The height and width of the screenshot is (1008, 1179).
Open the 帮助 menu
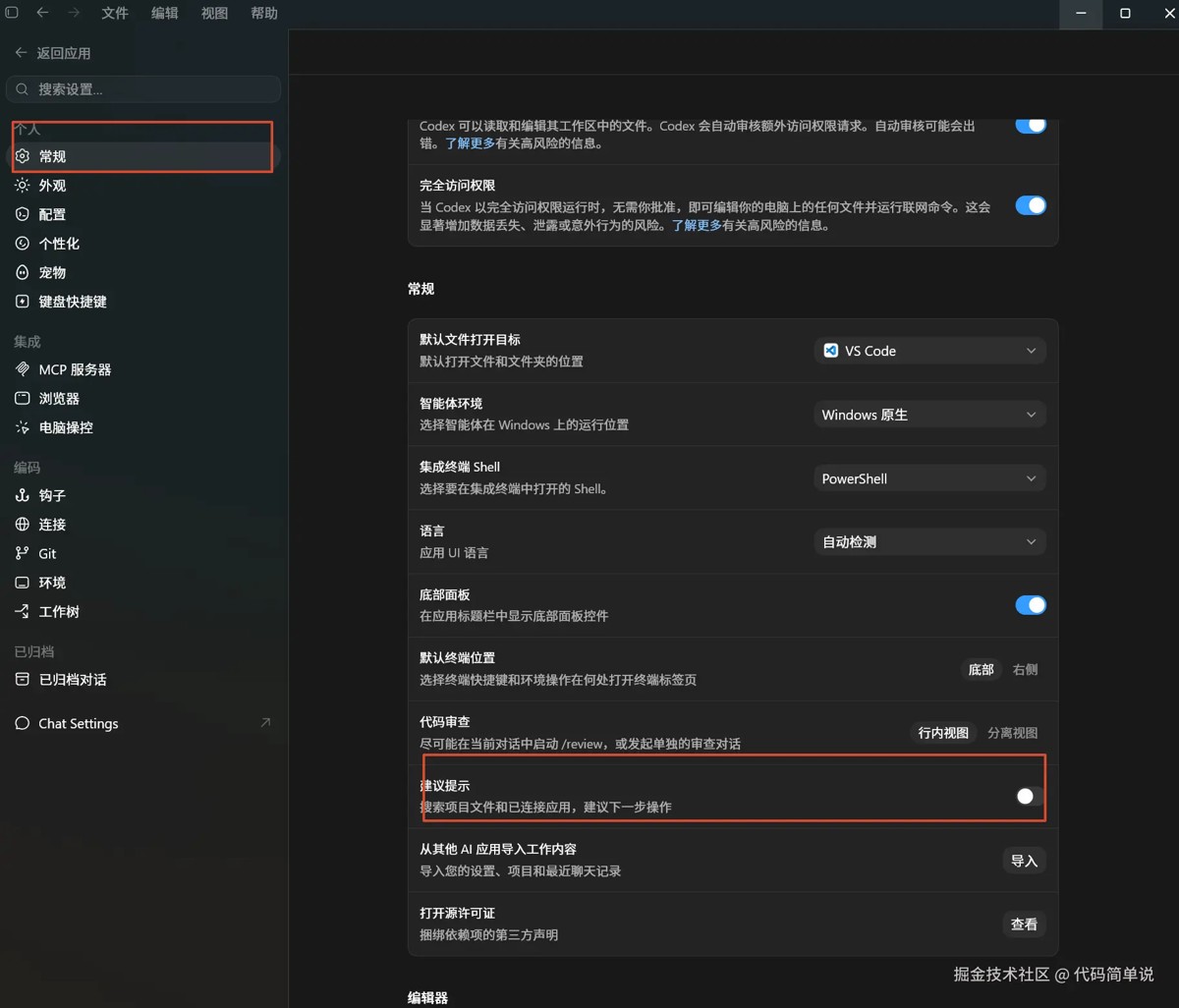click(264, 13)
